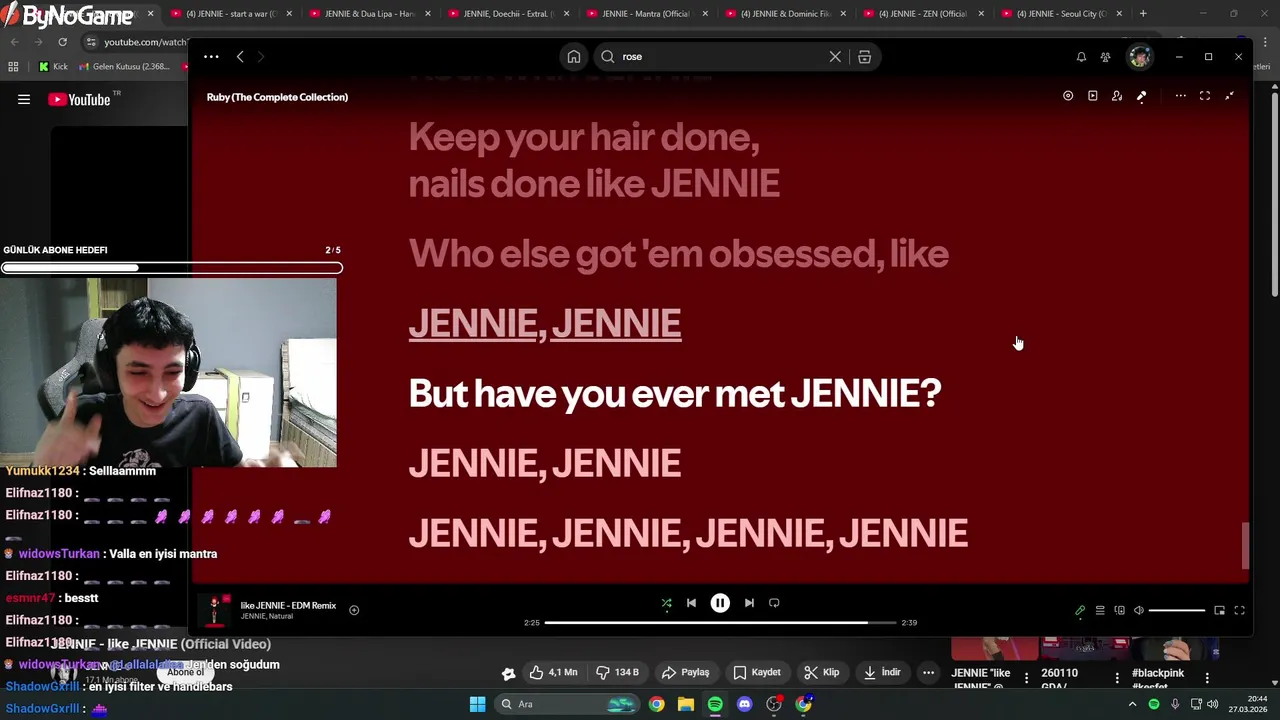1280x720 pixels.
Task: Skip to the next track
Action: pos(749,603)
